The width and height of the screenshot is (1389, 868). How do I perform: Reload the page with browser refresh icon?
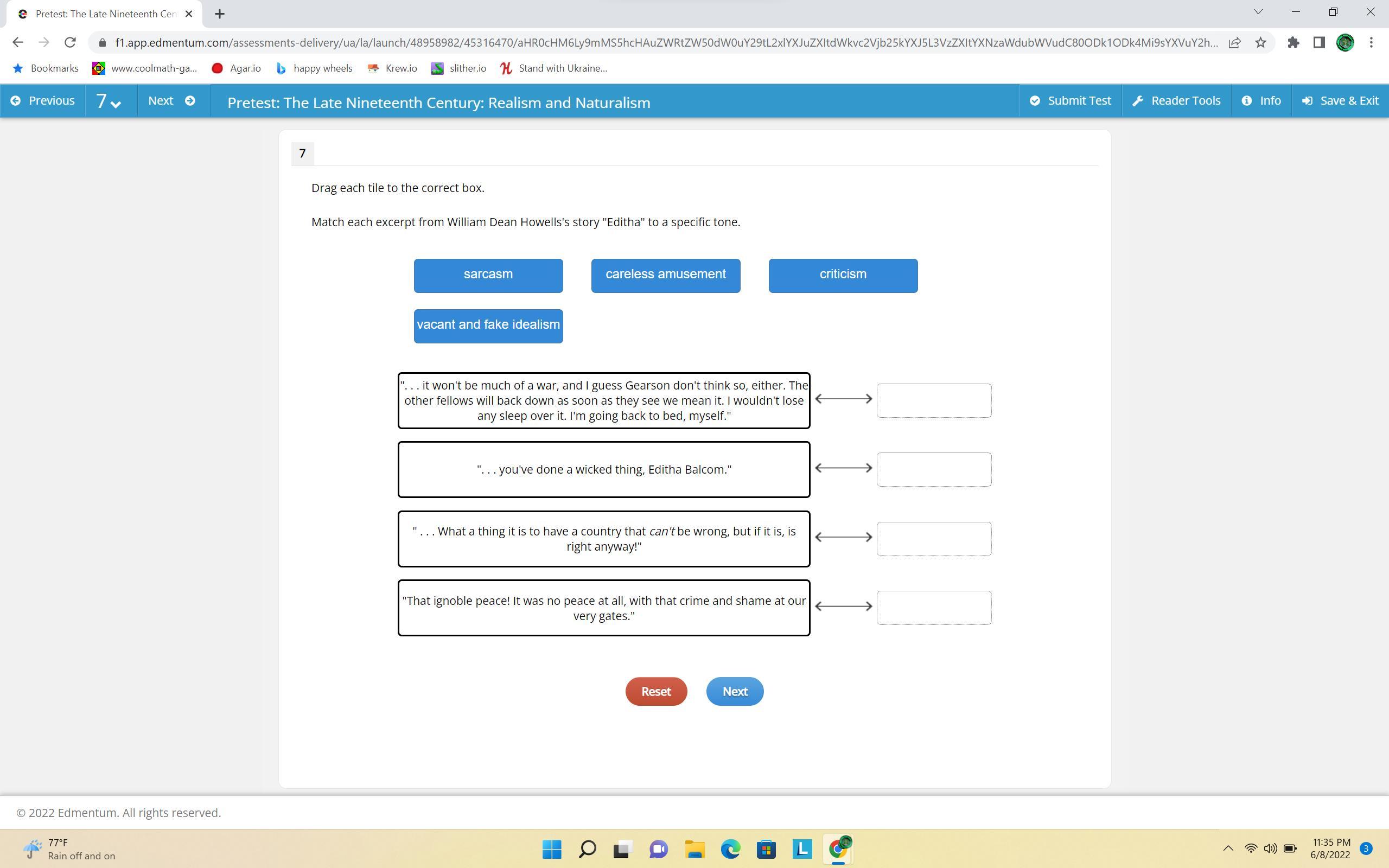pos(70,42)
